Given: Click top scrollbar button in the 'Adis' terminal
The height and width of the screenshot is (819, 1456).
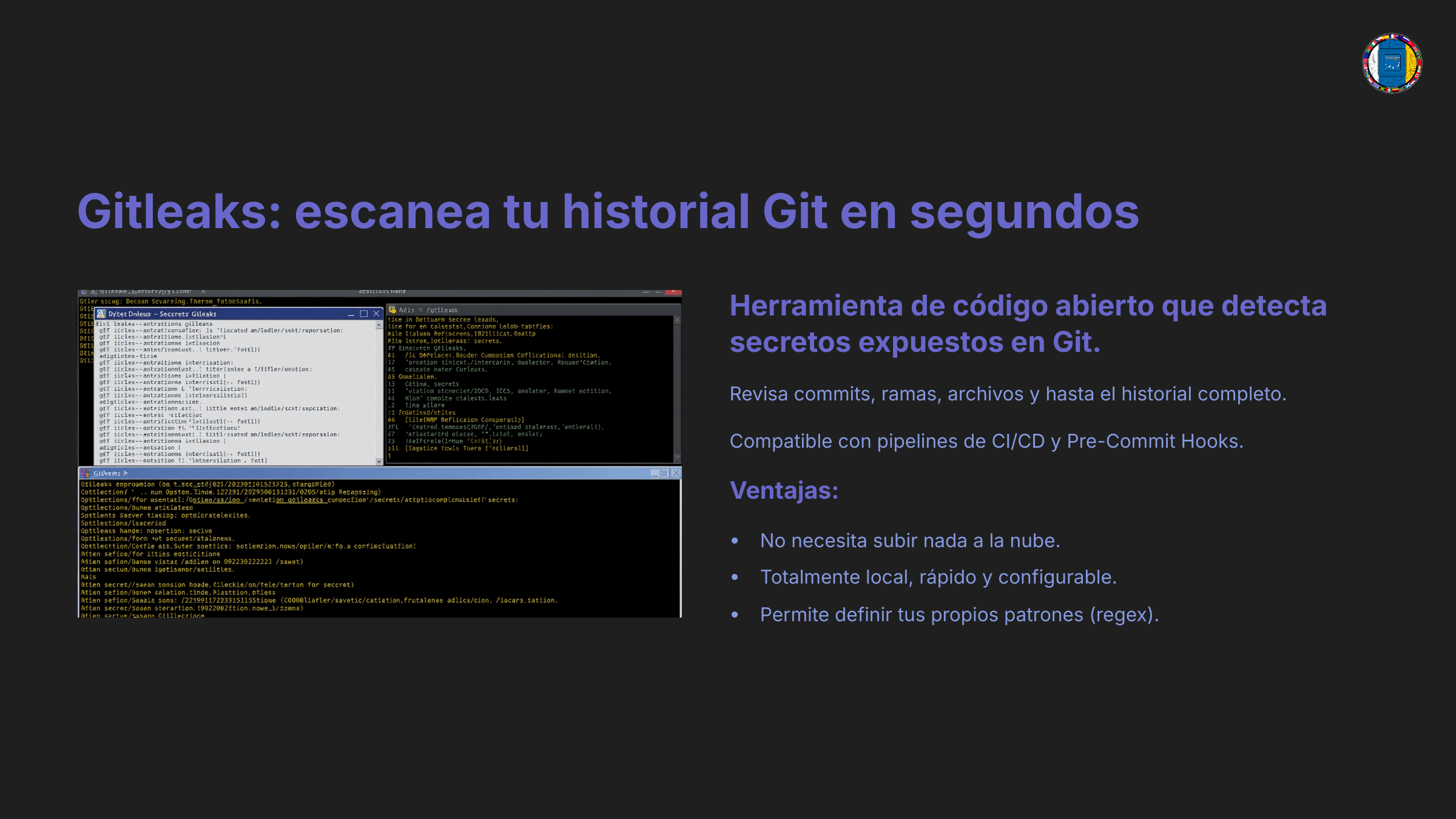Looking at the screenshot, I should (677, 320).
